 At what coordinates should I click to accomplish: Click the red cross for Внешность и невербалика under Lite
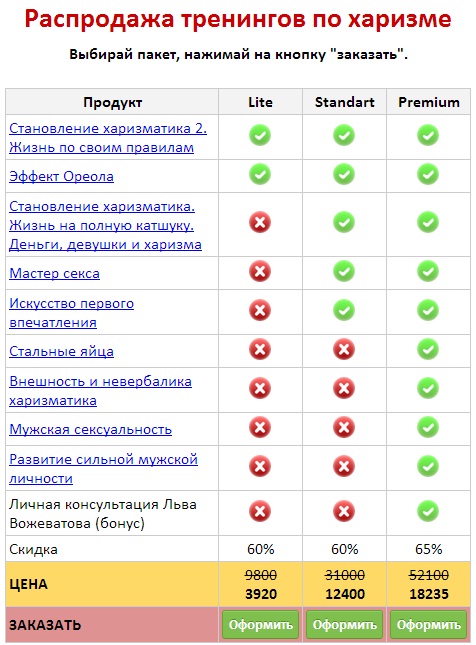pyautogui.click(x=260, y=388)
